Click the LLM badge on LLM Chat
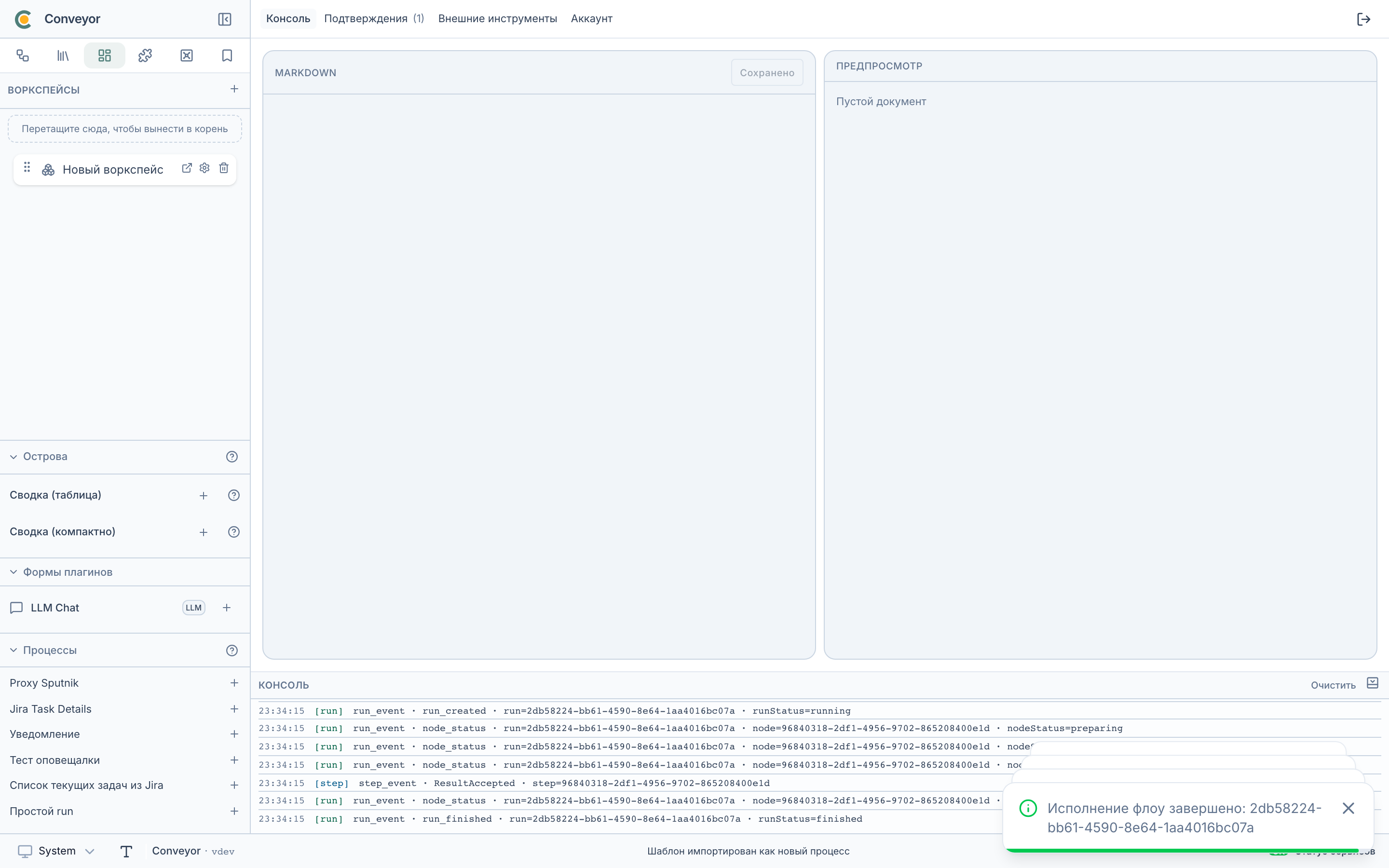 tap(193, 608)
